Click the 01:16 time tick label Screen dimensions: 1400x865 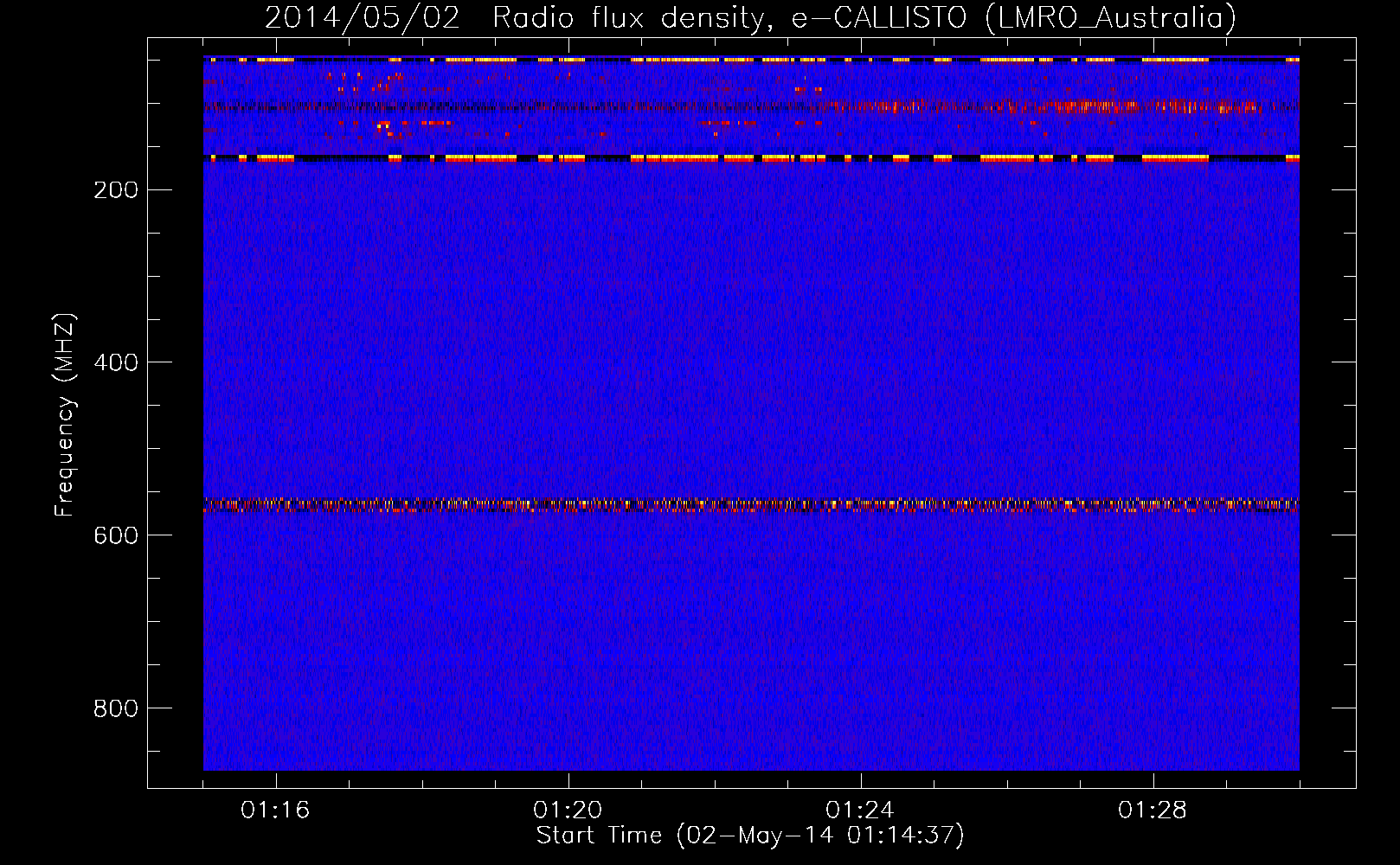tap(275, 811)
